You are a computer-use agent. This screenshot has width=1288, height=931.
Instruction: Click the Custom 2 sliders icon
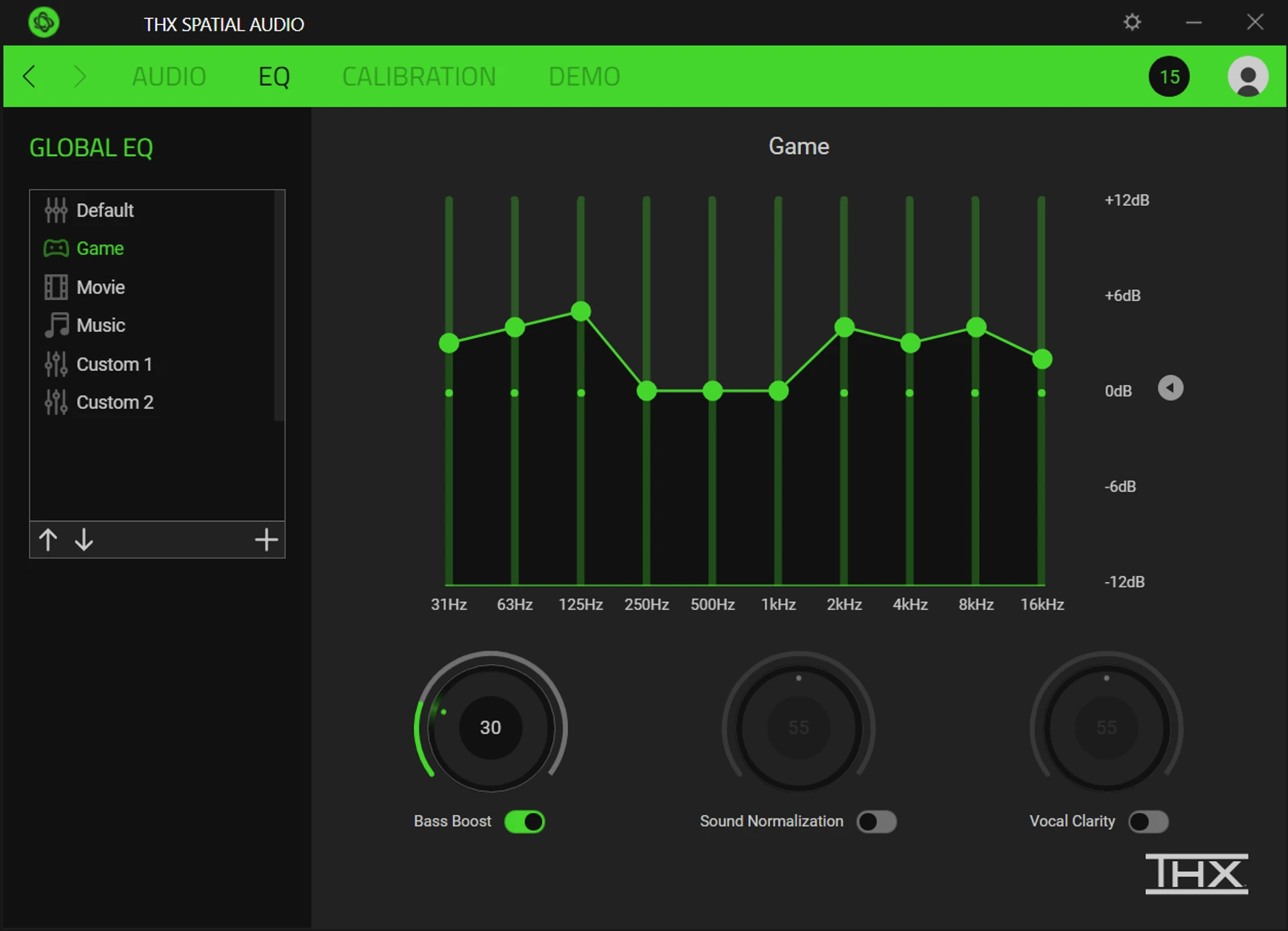56,402
